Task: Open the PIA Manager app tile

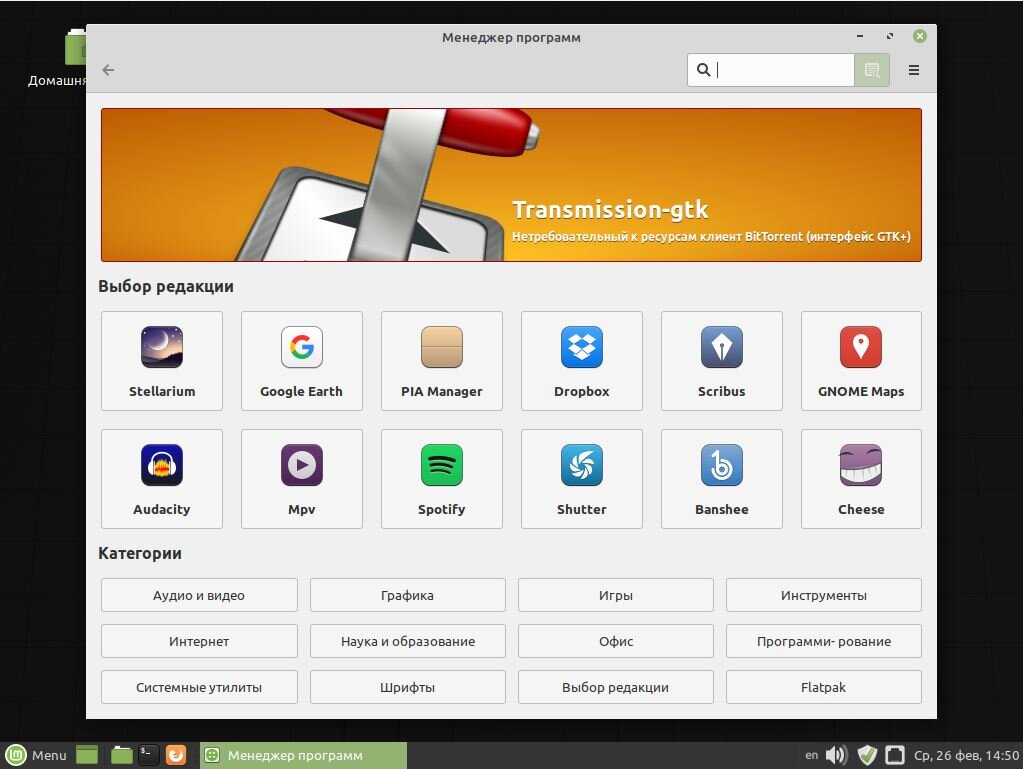Action: click(x=442, y=361)
